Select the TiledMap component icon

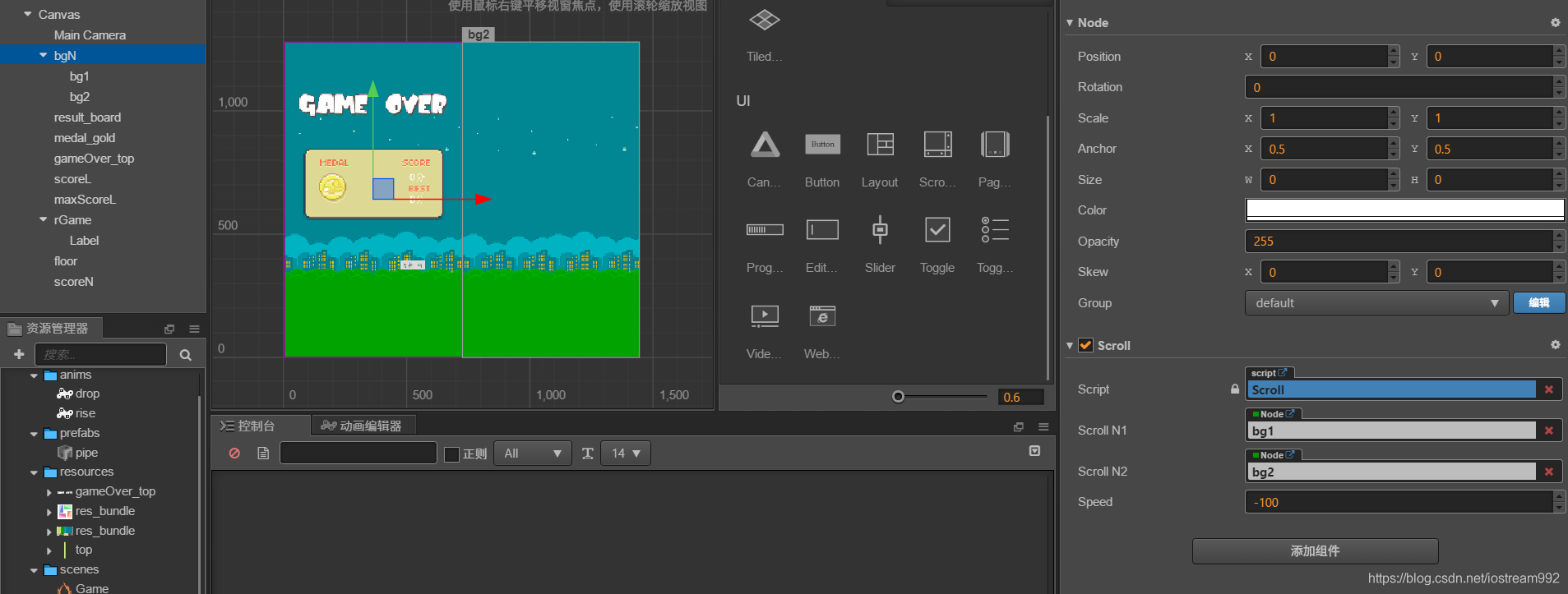(x=765, y=20)
